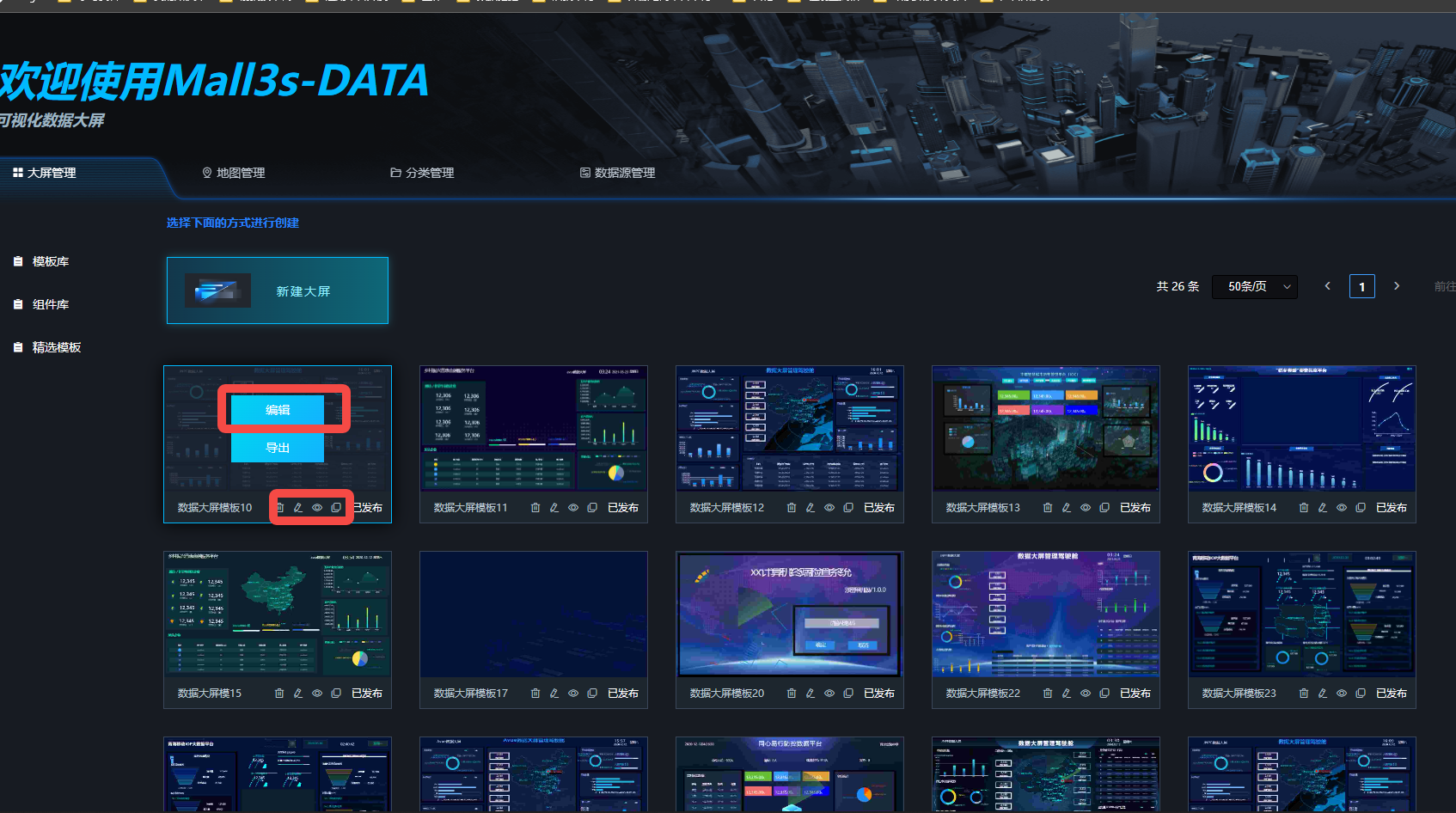1456x813 pixels.
Task: Click the 编辑 button on template 10
Action: click(x=278, y=410)
